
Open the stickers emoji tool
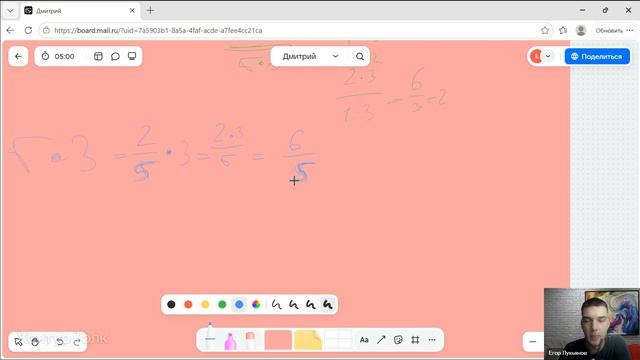pos(398,340)
